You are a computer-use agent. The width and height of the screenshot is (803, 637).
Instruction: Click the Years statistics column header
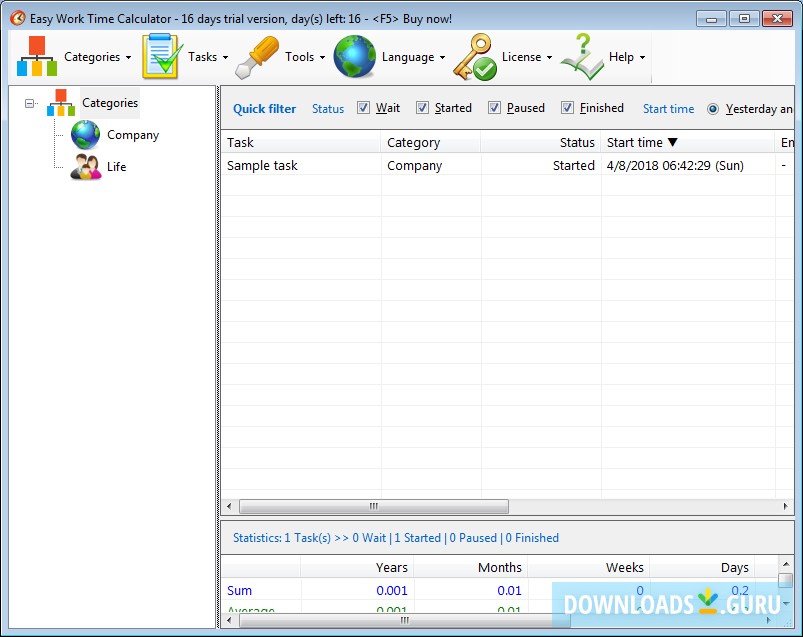[357, 567]
